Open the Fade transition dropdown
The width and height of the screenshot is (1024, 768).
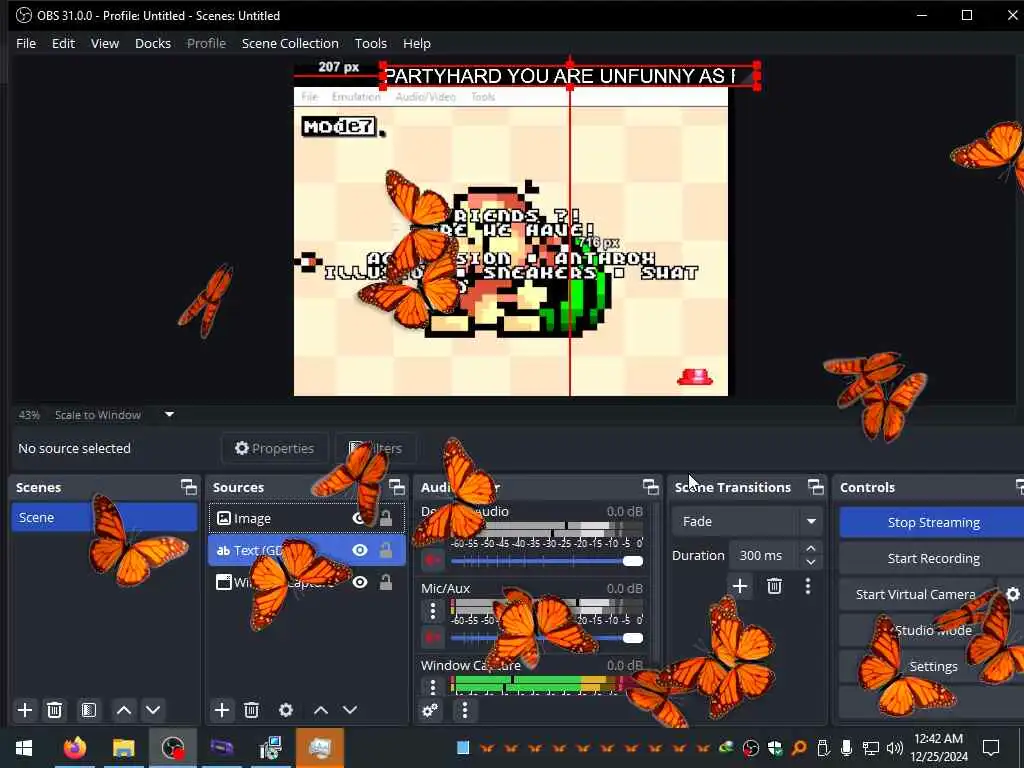(x=746, y=521)
